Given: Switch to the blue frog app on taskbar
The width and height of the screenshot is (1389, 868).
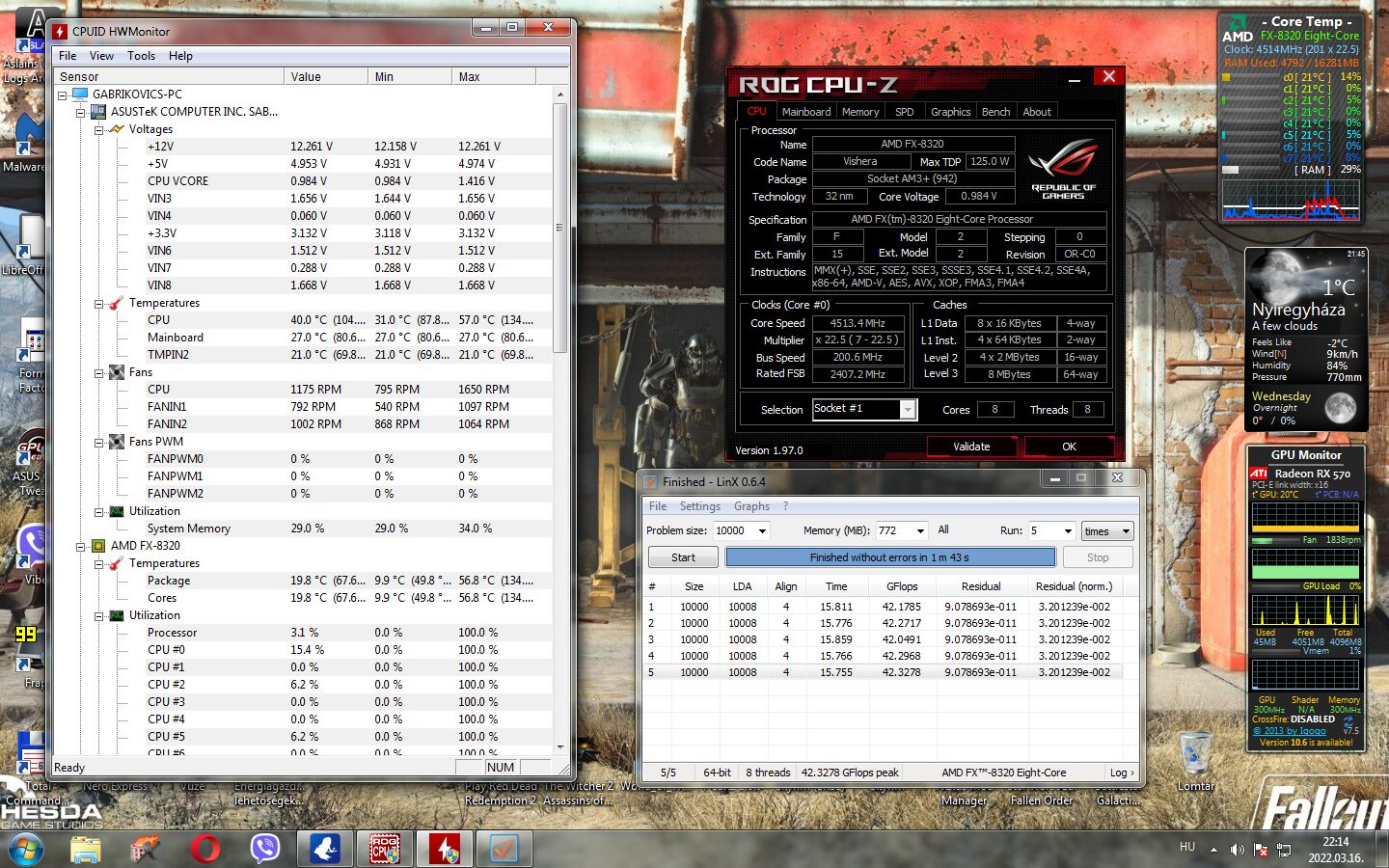Looking at the screenshot, I should pyautogui.click(x=325, y=849).
